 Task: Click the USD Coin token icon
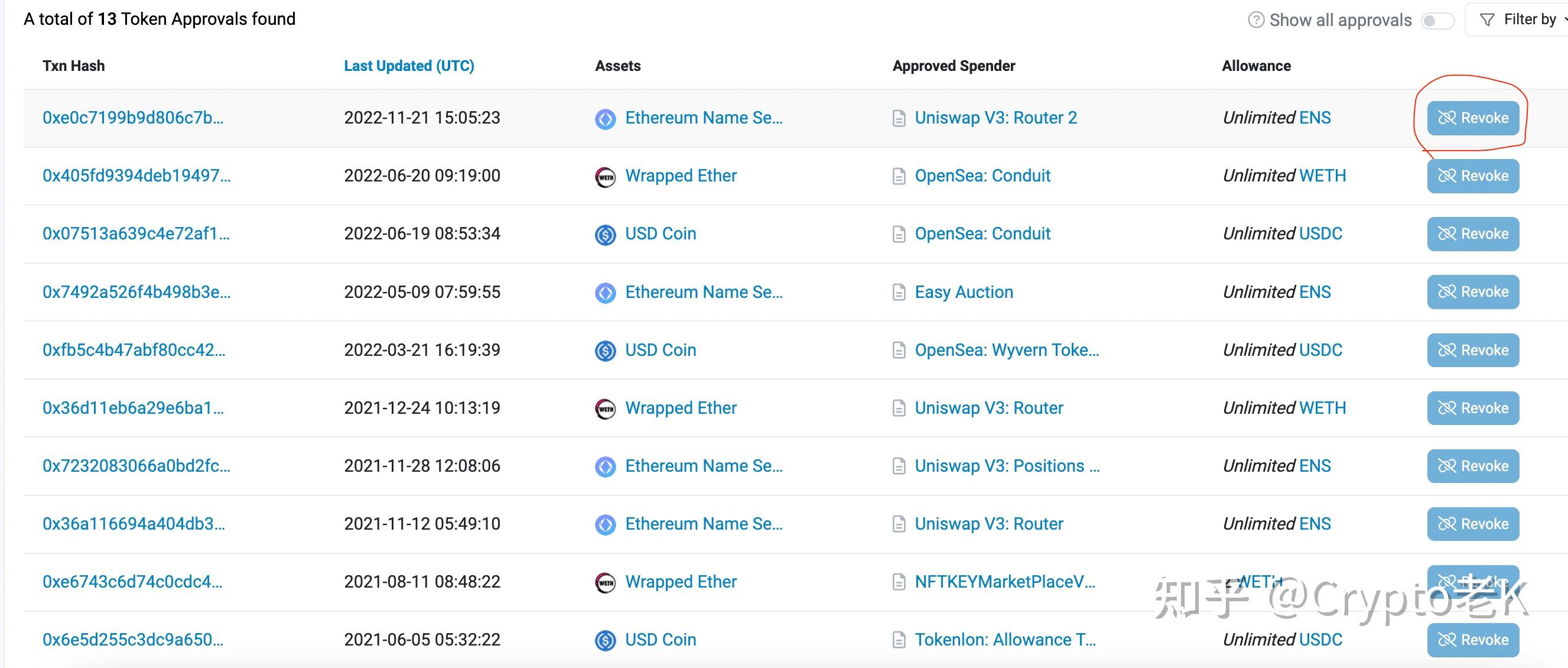[605, 234]
